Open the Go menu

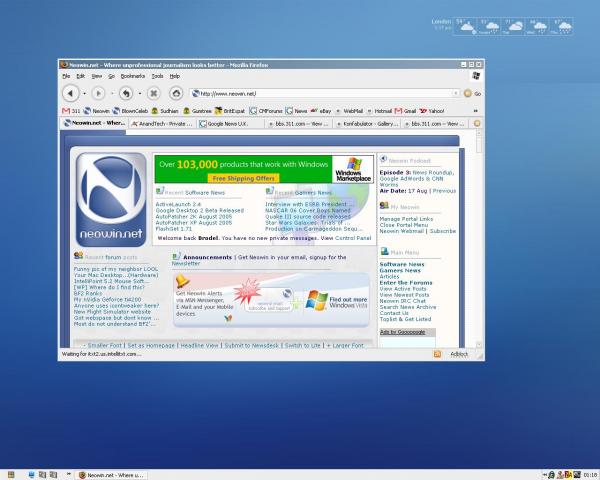pyautogui.click(x=111, y=76)
